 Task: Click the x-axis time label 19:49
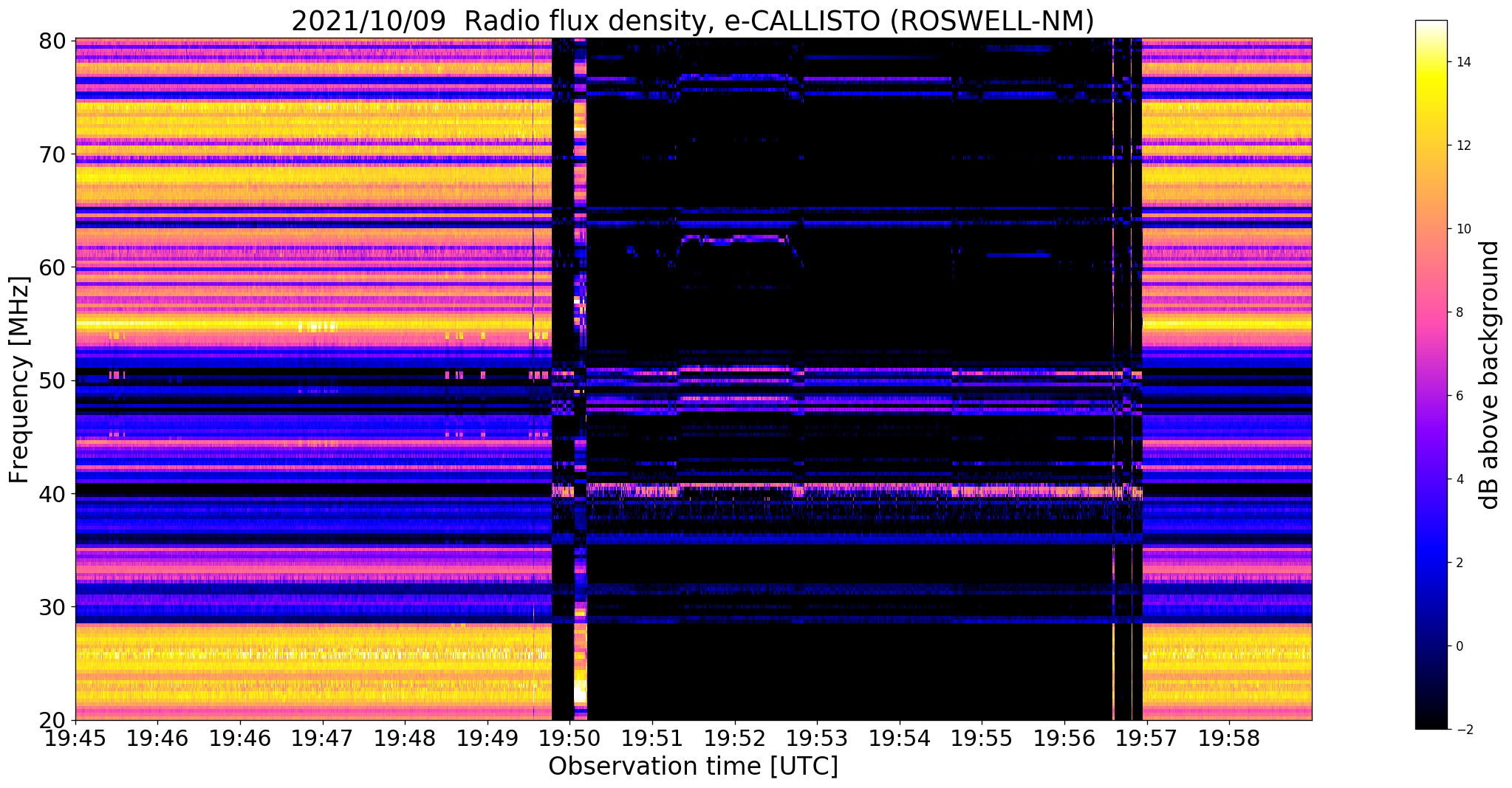point(487,738)
